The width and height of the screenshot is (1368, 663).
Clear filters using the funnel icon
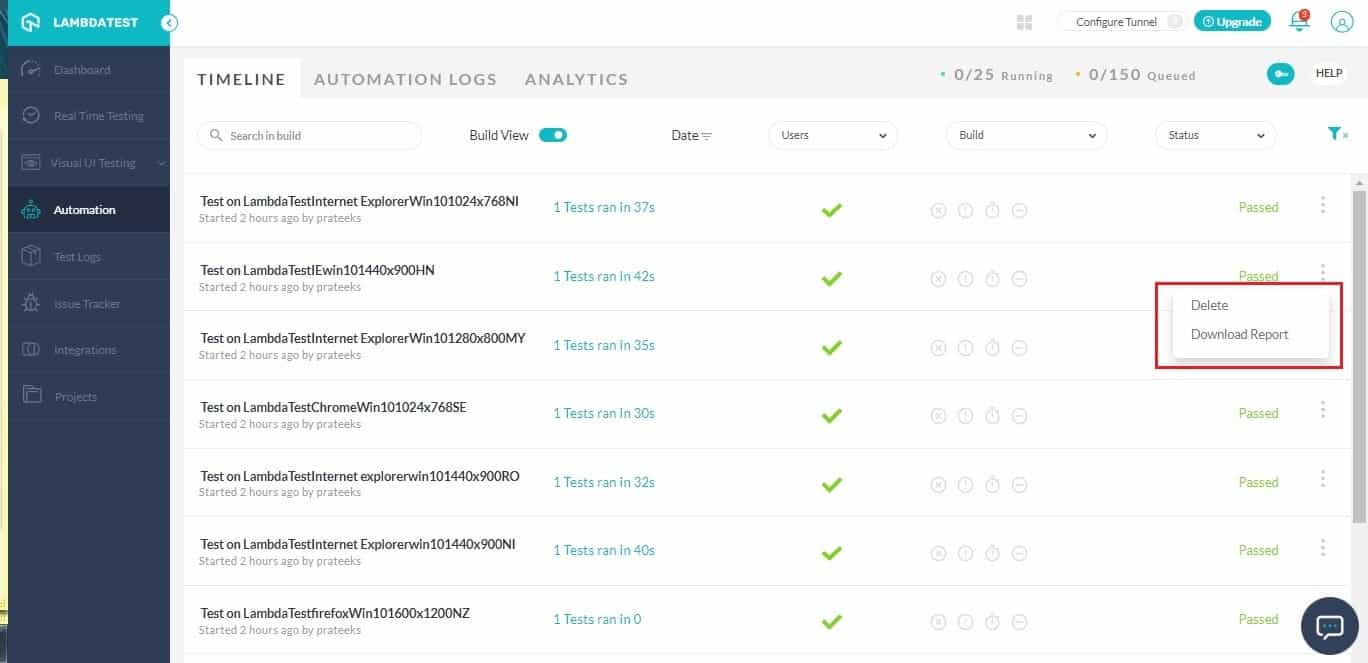(x=1336, y=134)
